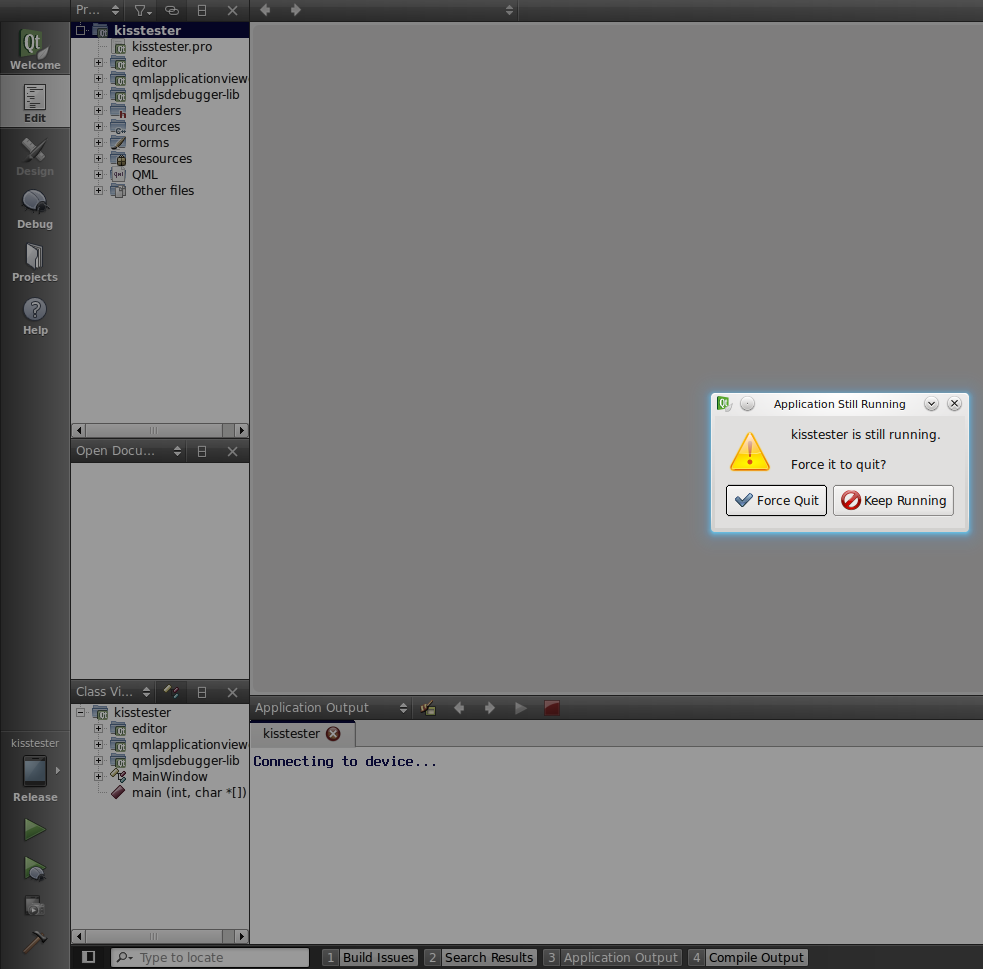Toggle link-with-editor icon in Projects pane
The height and width of the screenshot is (969, 983).
click(x=172, y=10)
